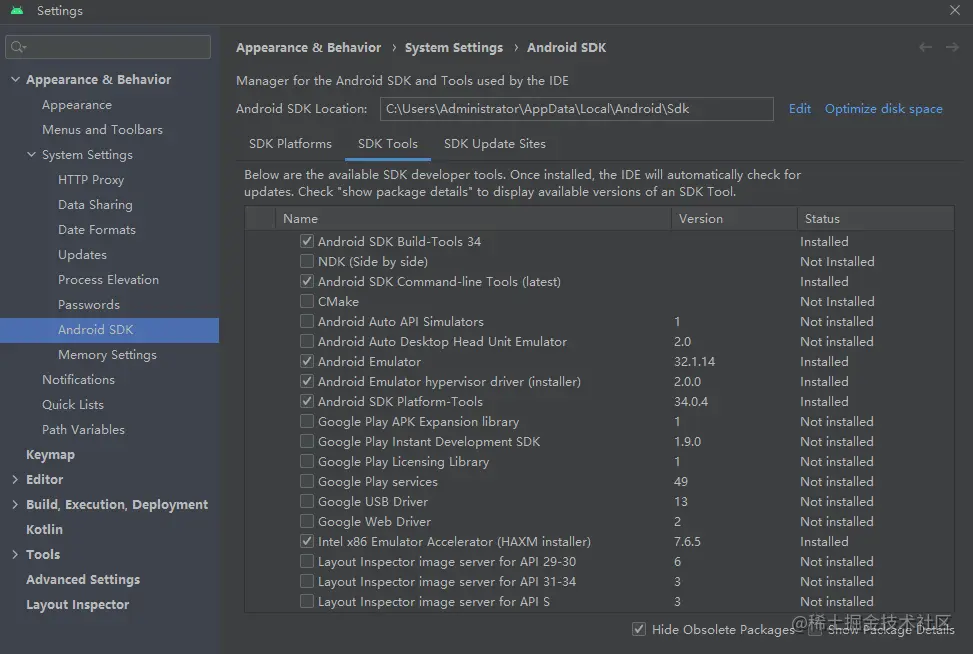Viewport: 973px width, 654px height.
Task: Click Optimize disk space link
Action: 883,109
